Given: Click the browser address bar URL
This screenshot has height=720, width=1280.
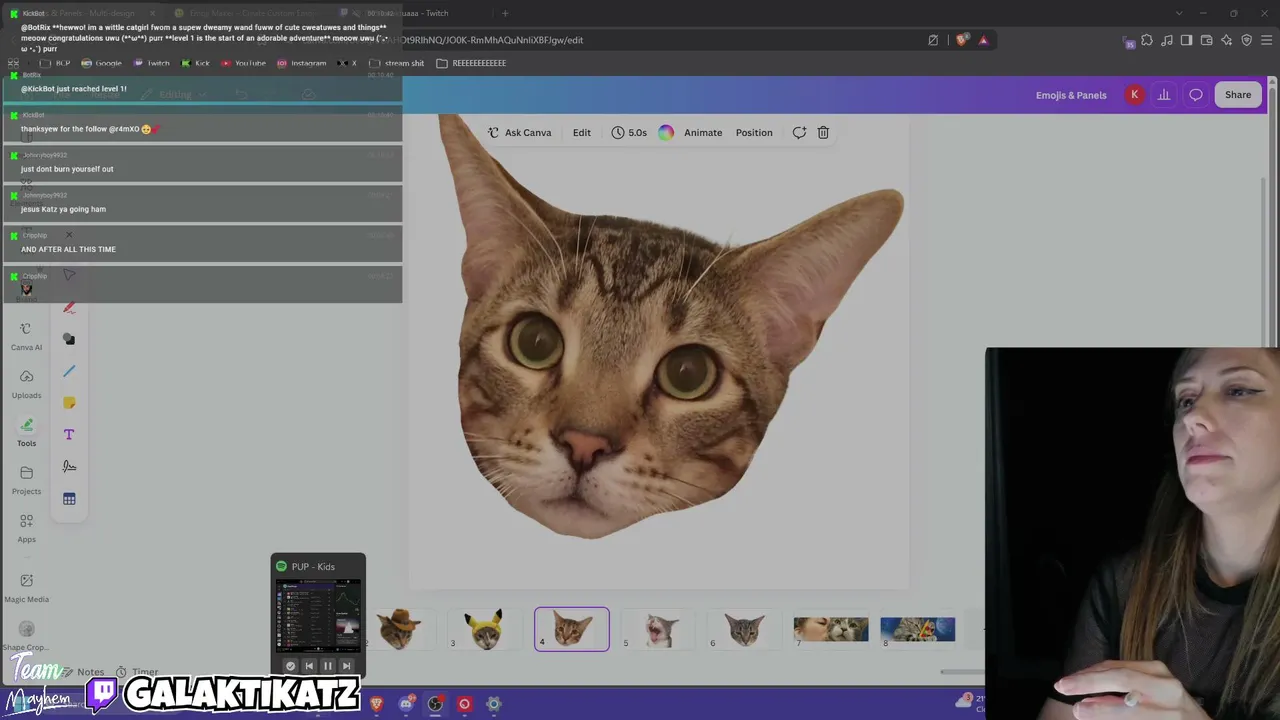Looking at the screenshot, I should [491, 40].
